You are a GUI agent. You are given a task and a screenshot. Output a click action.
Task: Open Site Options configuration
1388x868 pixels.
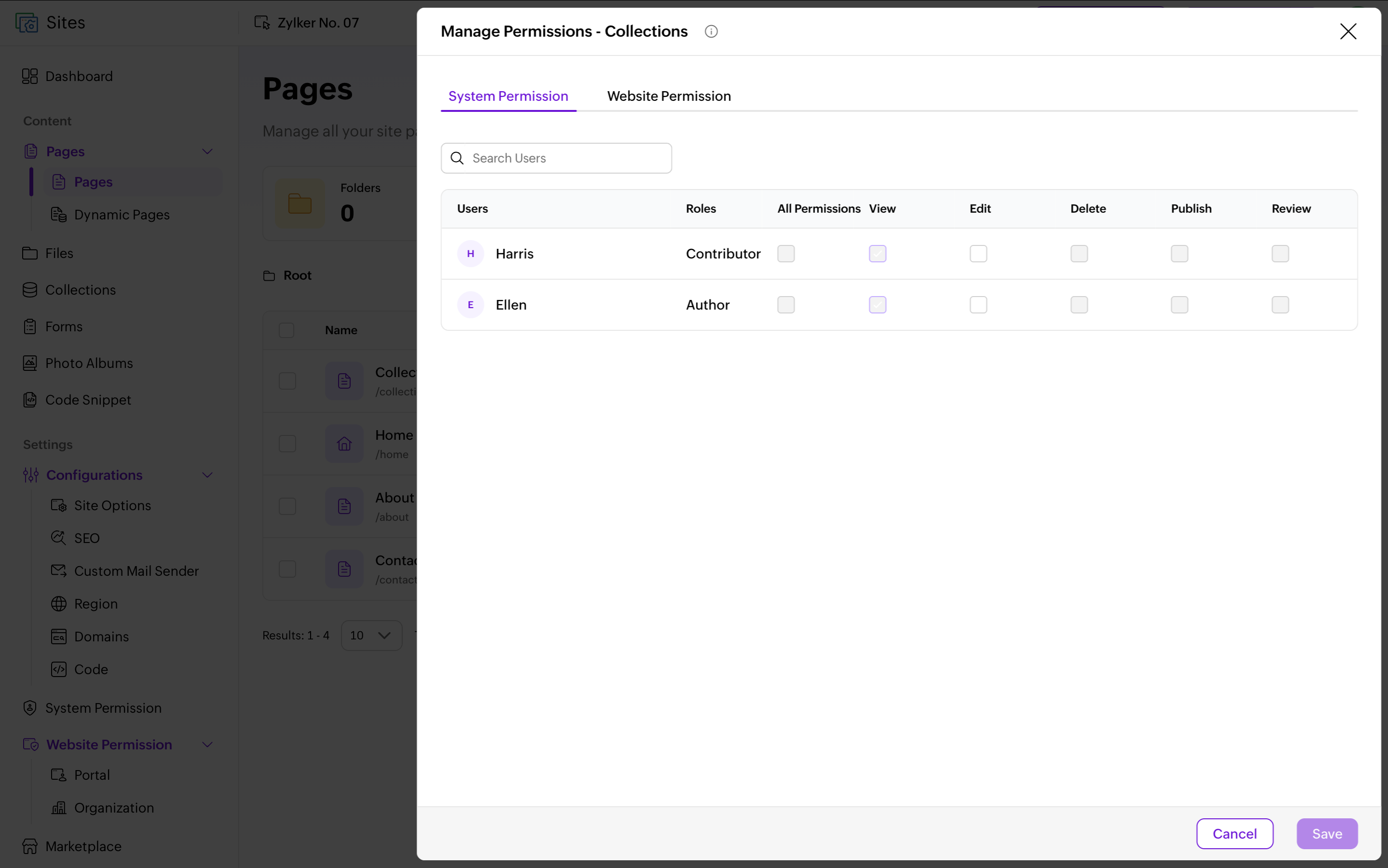click(x=101, y=506)
